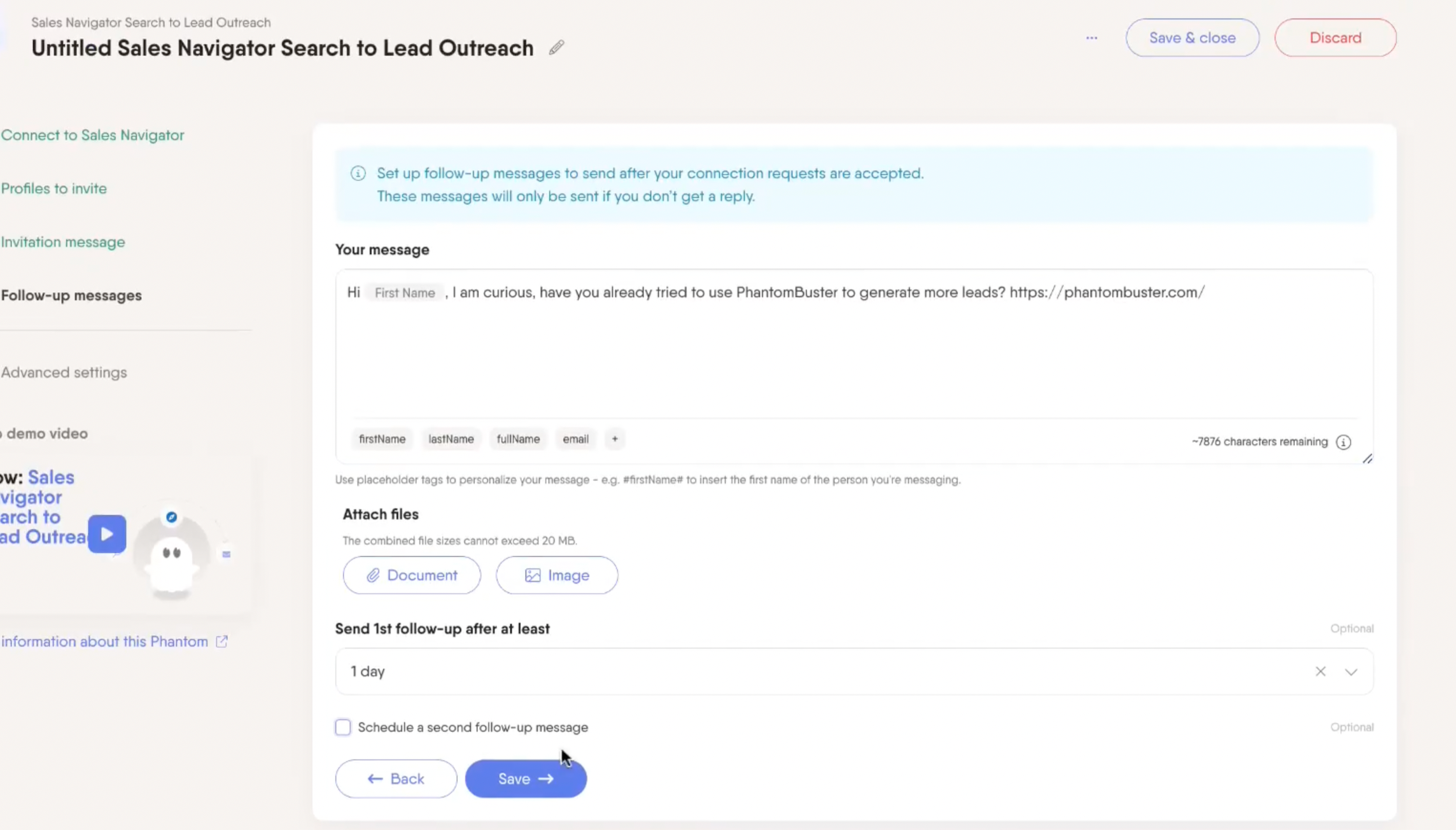Go to Invitation message step

point(63,242)
